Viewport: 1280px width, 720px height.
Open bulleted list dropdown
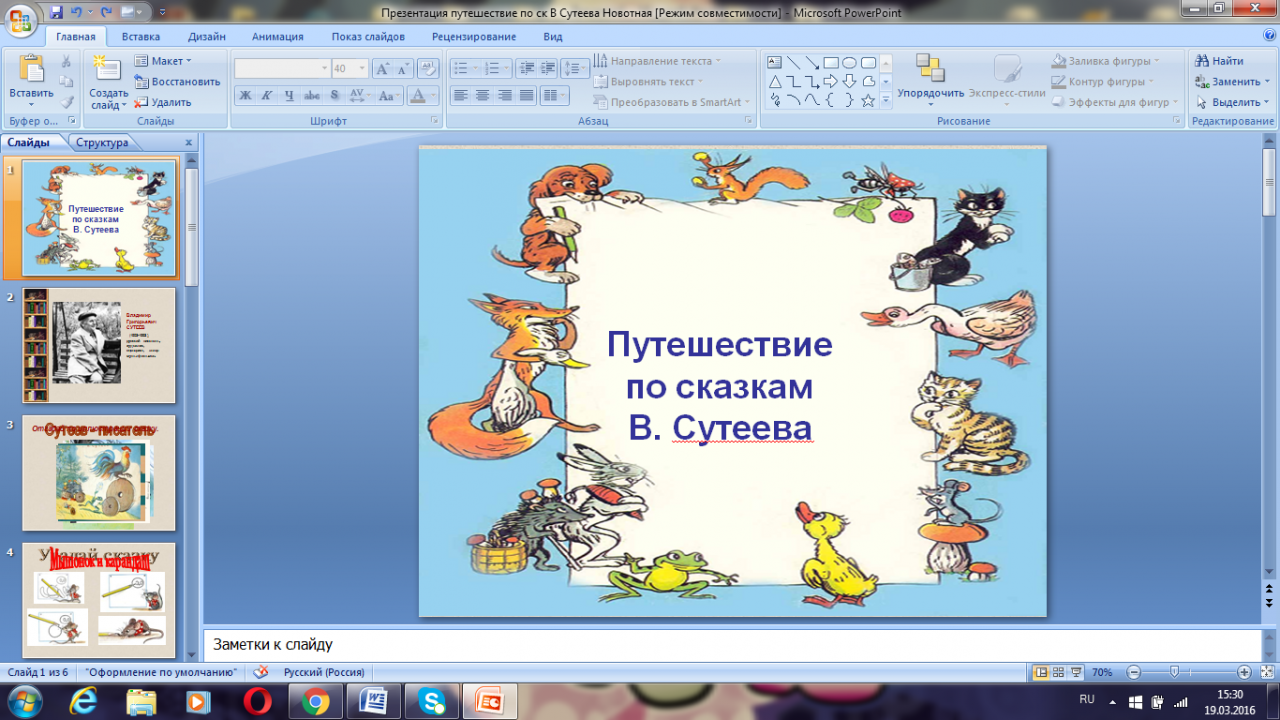click(464, 69)
